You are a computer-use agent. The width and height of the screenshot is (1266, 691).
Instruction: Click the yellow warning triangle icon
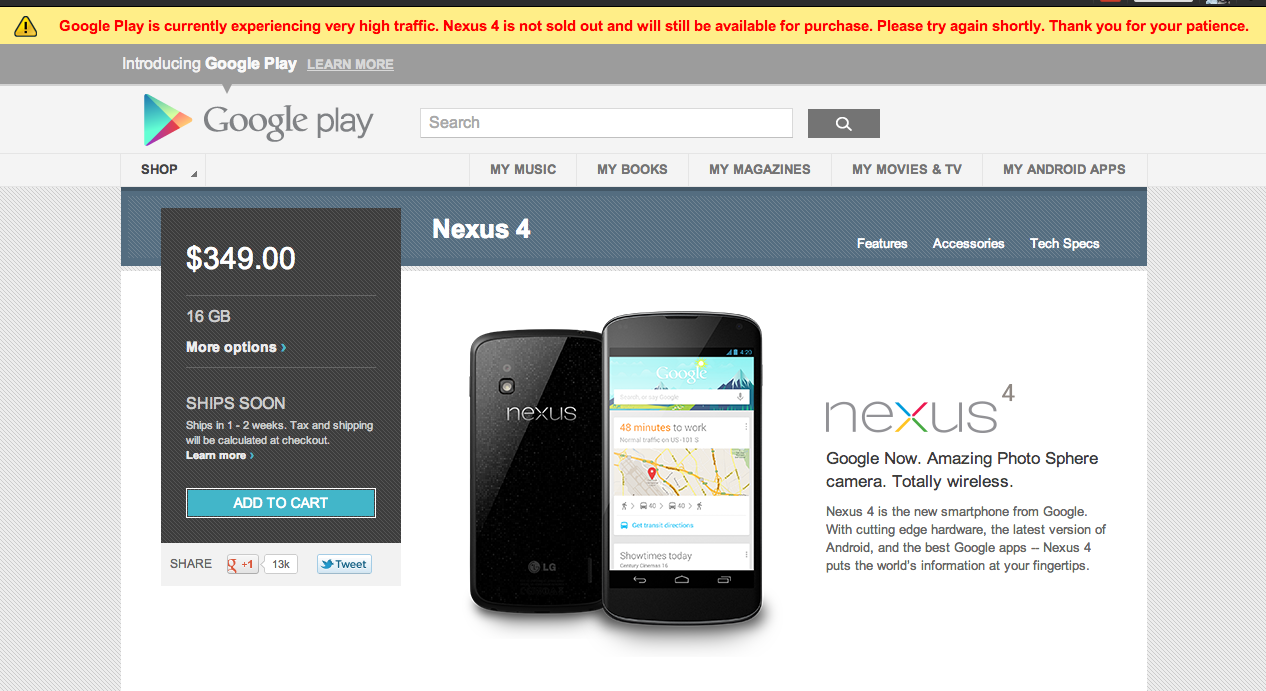pos(26,27)
